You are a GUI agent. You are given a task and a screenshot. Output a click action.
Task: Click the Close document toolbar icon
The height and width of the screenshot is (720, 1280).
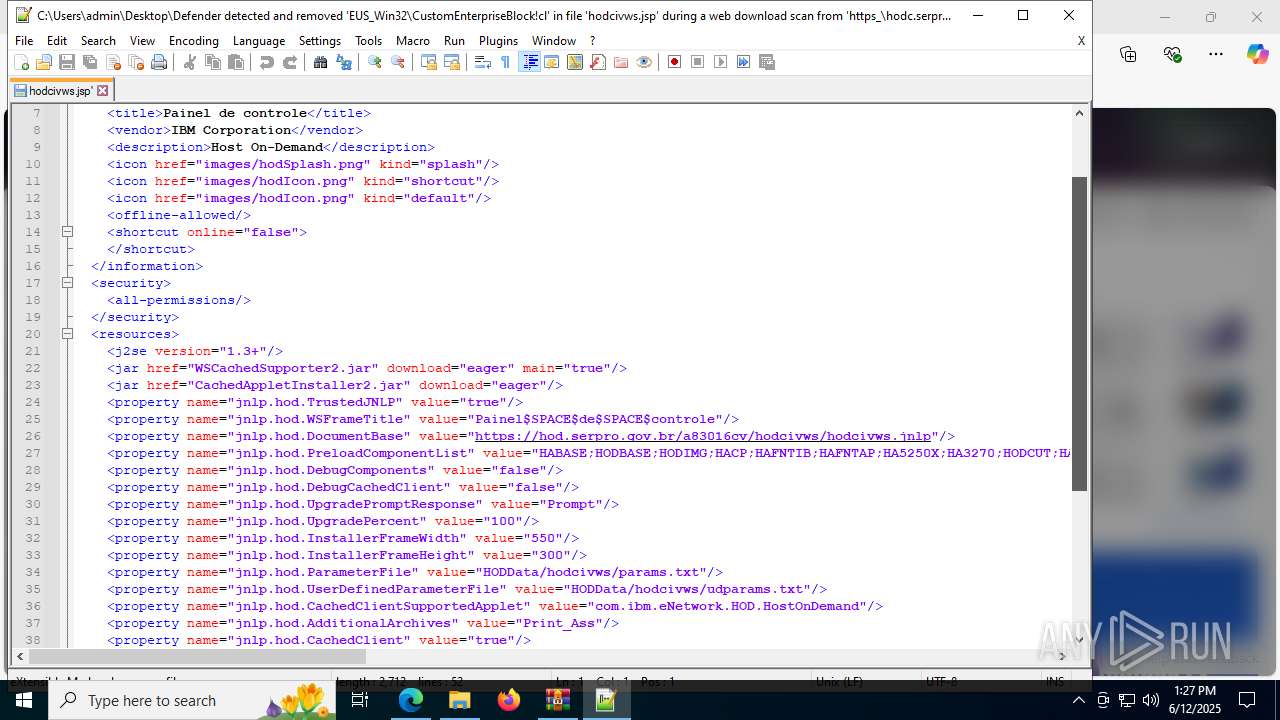click(x=112, y=62)
